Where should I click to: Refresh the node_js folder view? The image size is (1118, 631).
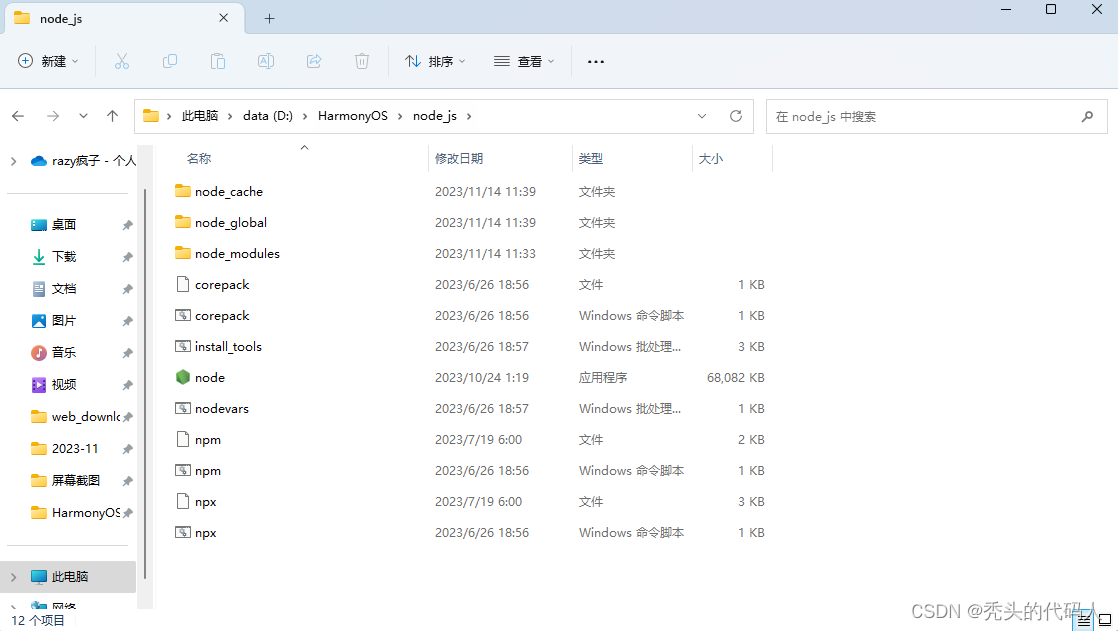[736, 116]
